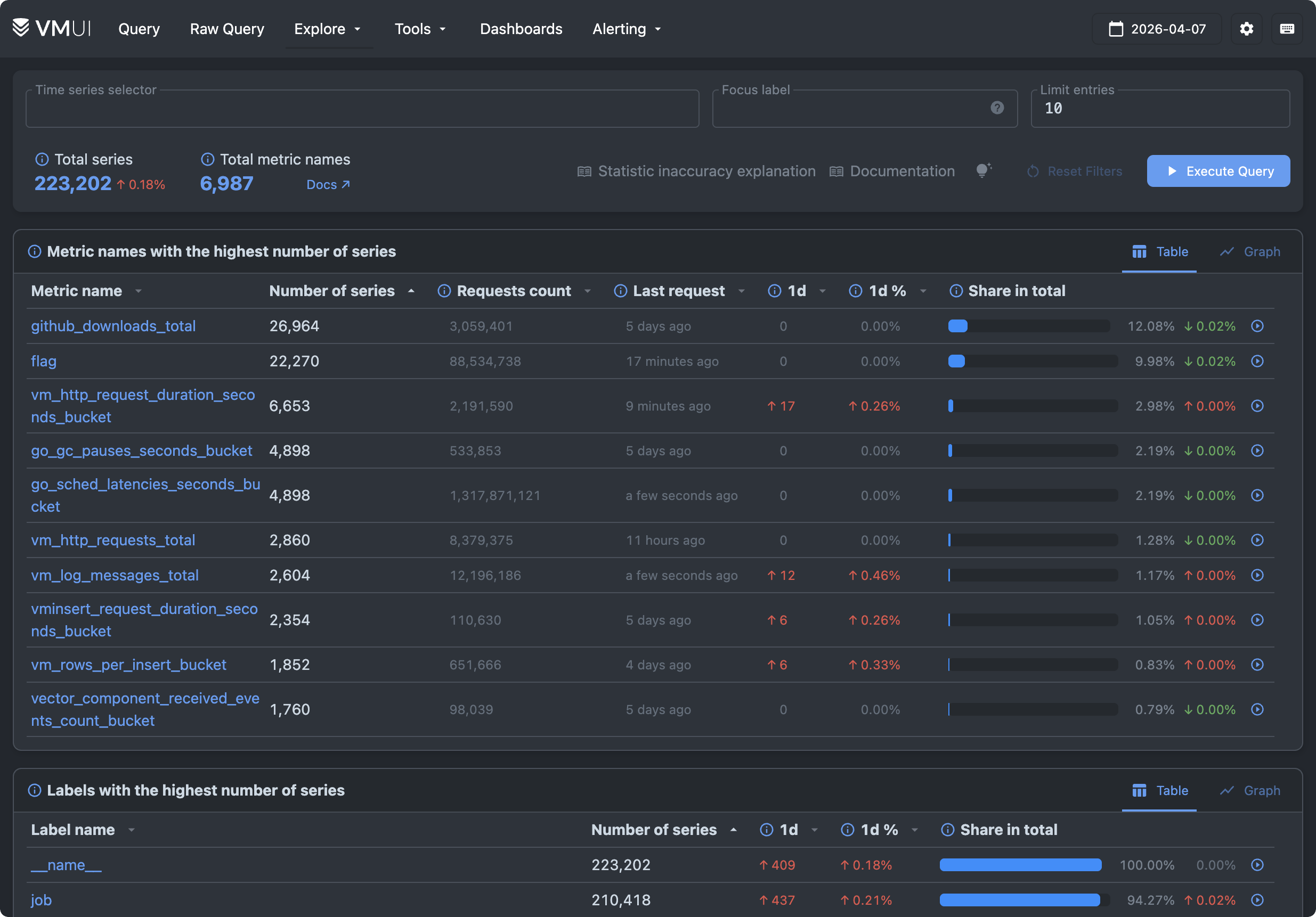
Task: Click the play icon on github_downloads_total row
Action: pyautogui.click(x=1257, y=326)
